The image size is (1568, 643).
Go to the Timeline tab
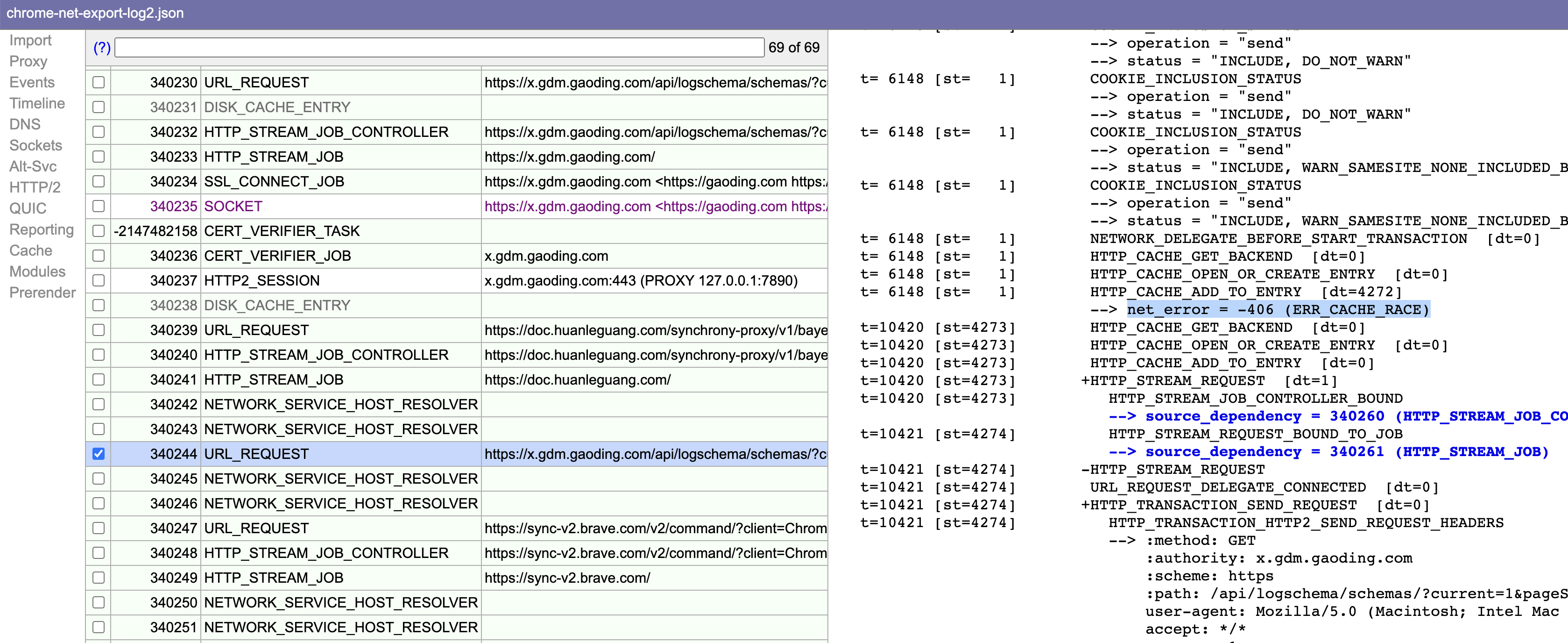point(37,104)
